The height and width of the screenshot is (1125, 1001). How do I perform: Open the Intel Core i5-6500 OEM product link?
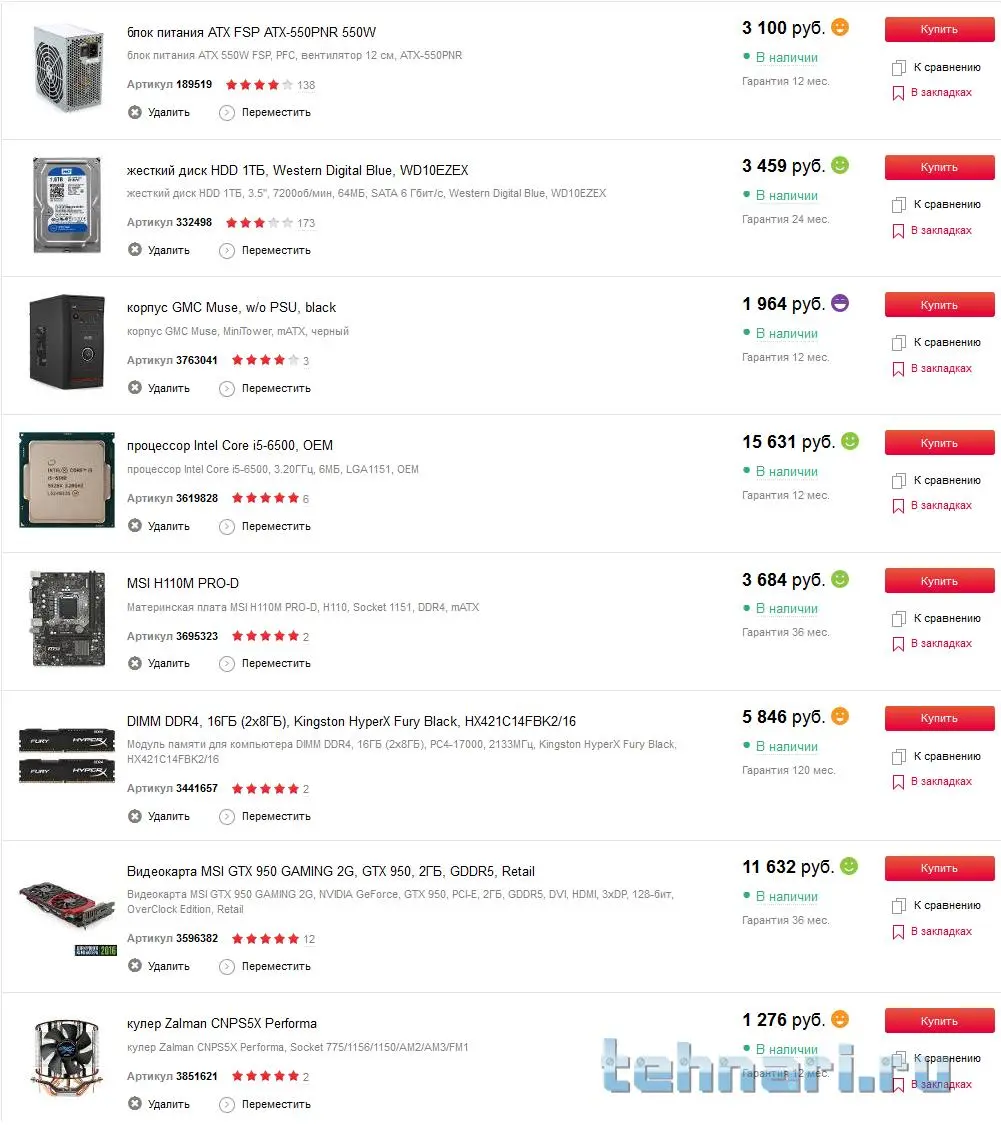coord(230,446)
